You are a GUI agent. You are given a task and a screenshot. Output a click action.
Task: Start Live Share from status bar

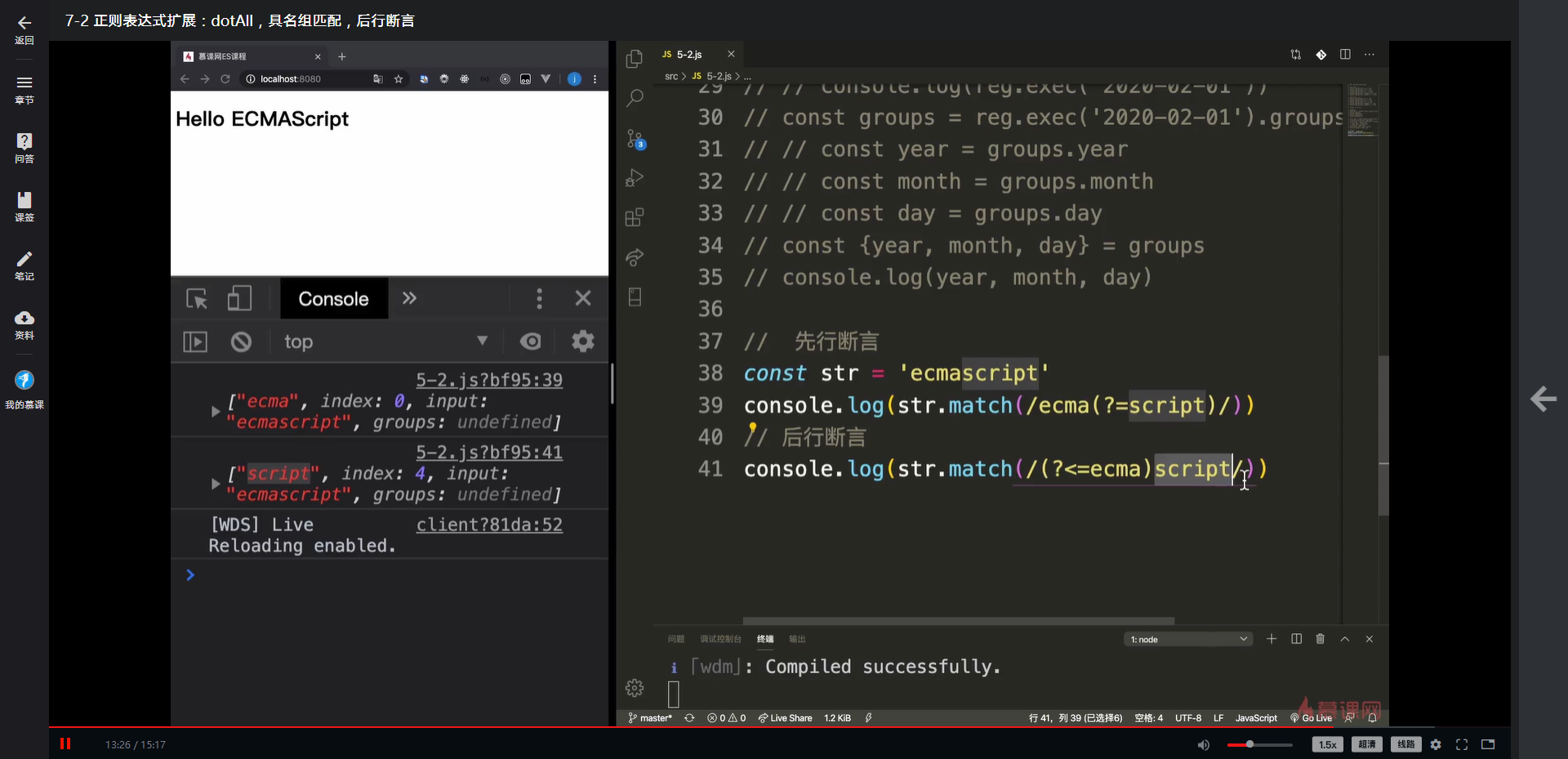[785, 718]
